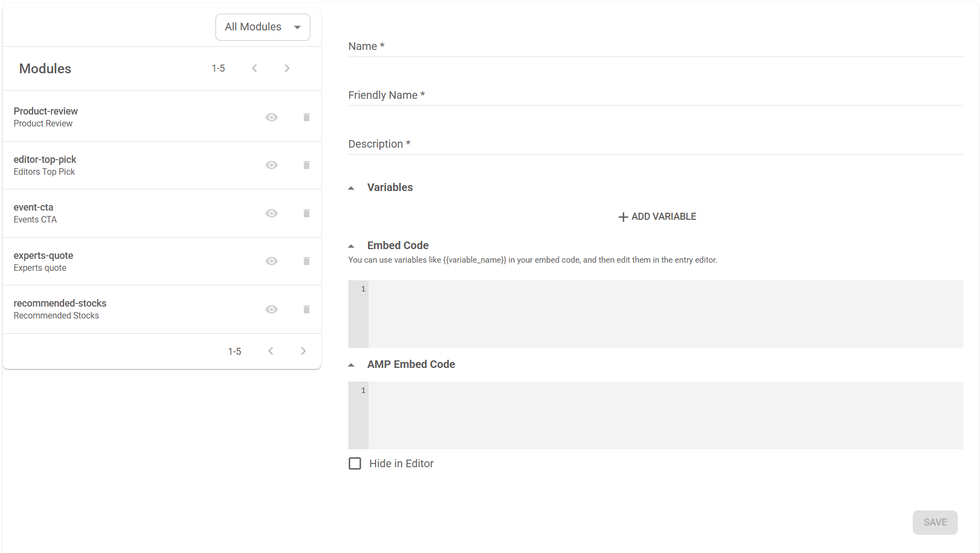Delete the Product-review module
Viewport: 980px width, 553px height.
[306, 117]
